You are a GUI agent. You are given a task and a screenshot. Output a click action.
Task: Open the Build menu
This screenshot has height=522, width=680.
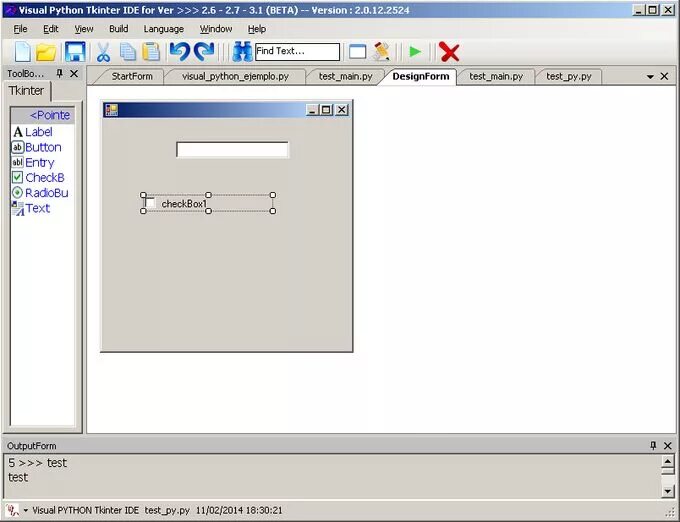(118, 29)
